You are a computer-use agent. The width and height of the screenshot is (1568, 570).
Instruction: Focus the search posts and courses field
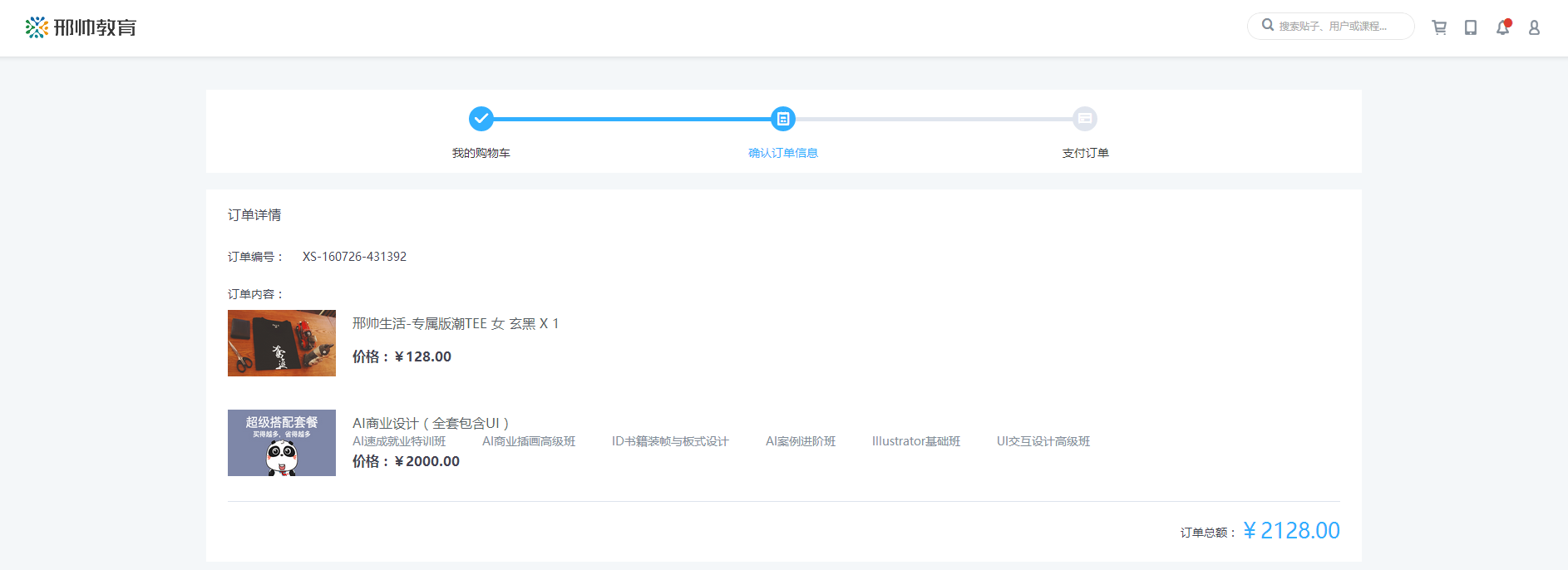(1339, 27)
